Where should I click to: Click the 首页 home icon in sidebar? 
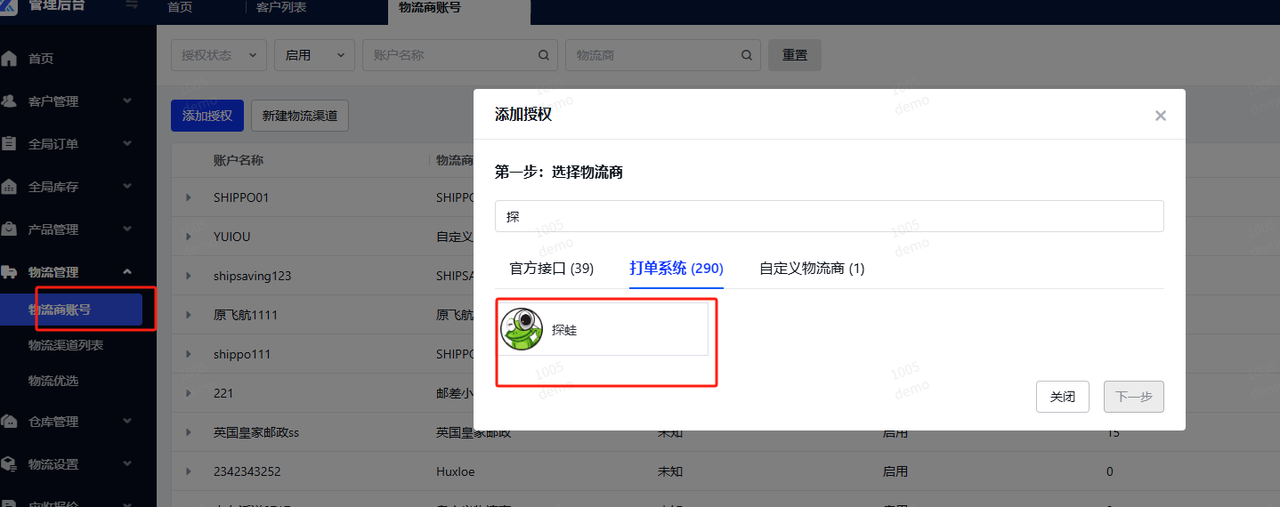10,59
